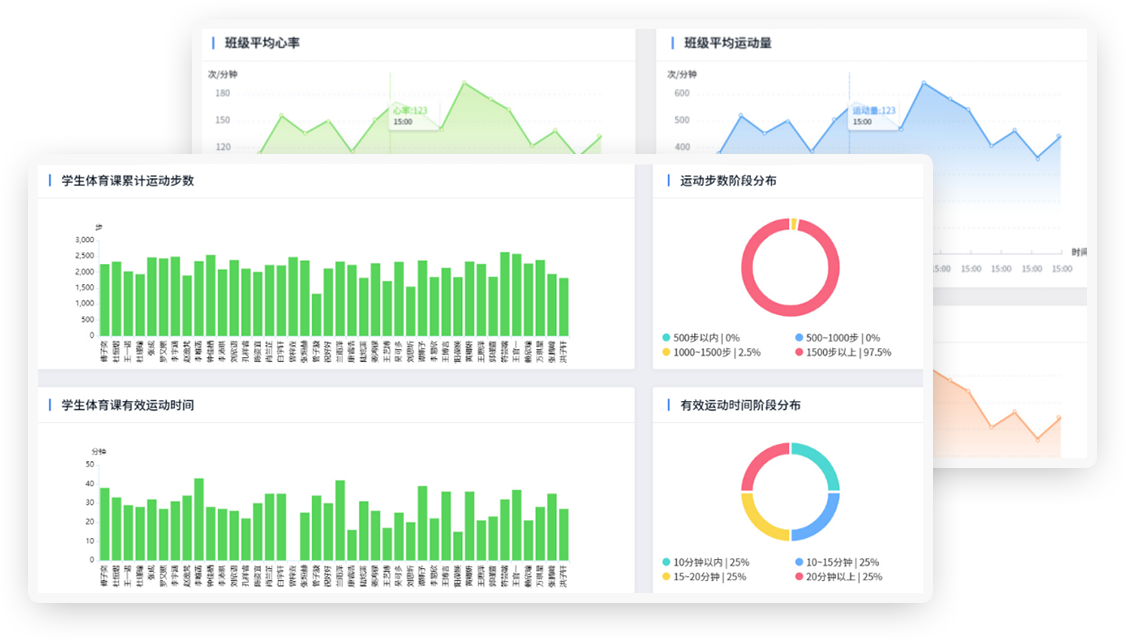Click the 学生体育课有效运动时间 heading
1125x640 pixels.
[127, 405]
